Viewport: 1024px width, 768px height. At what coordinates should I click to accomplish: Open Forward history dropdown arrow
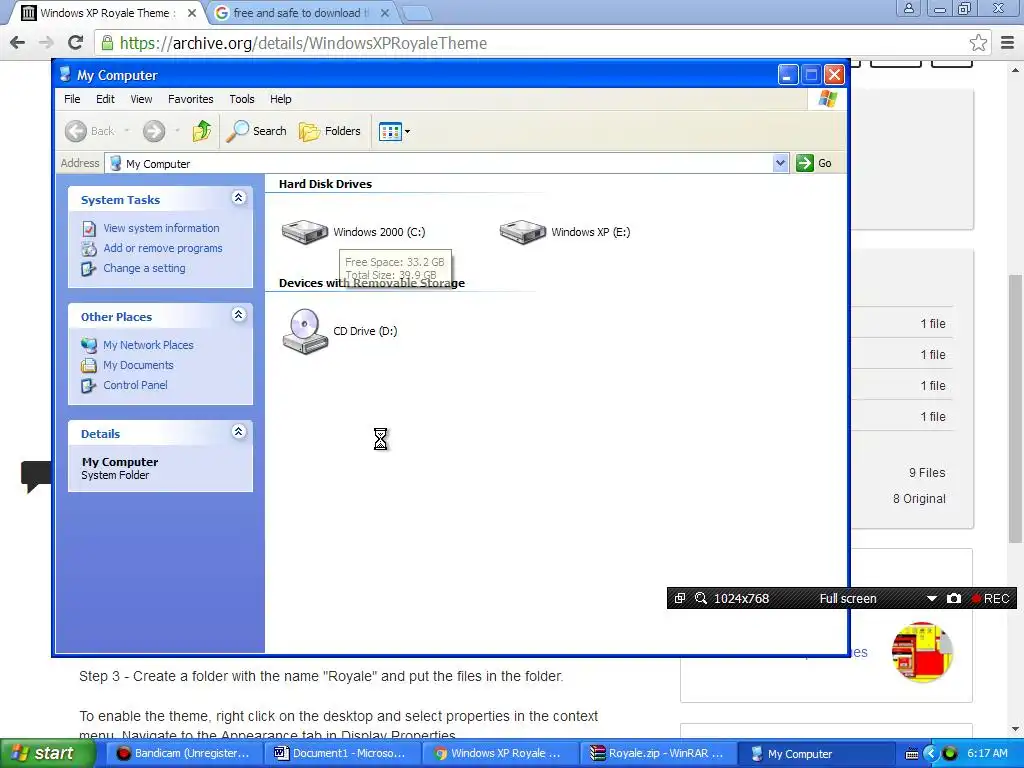pos(177,131)
